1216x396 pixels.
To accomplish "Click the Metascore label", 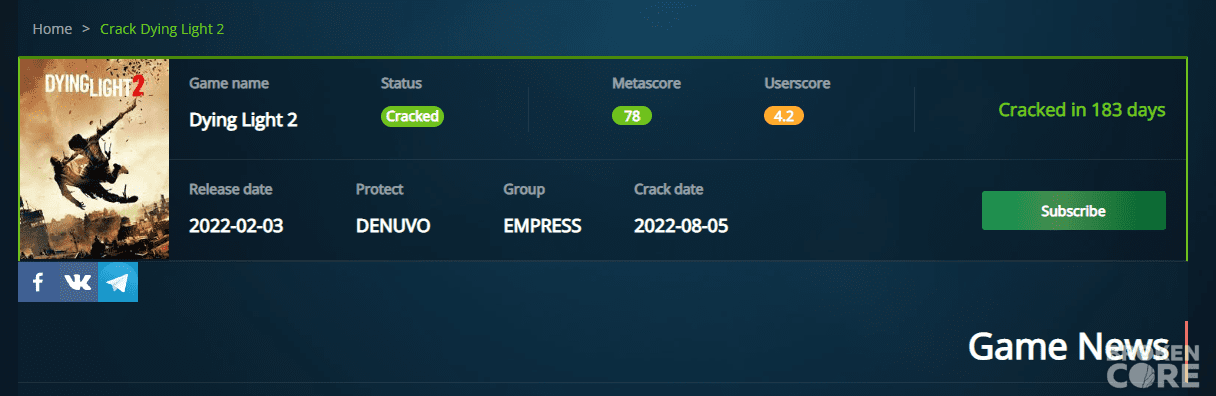I will [x=646, y=84].
